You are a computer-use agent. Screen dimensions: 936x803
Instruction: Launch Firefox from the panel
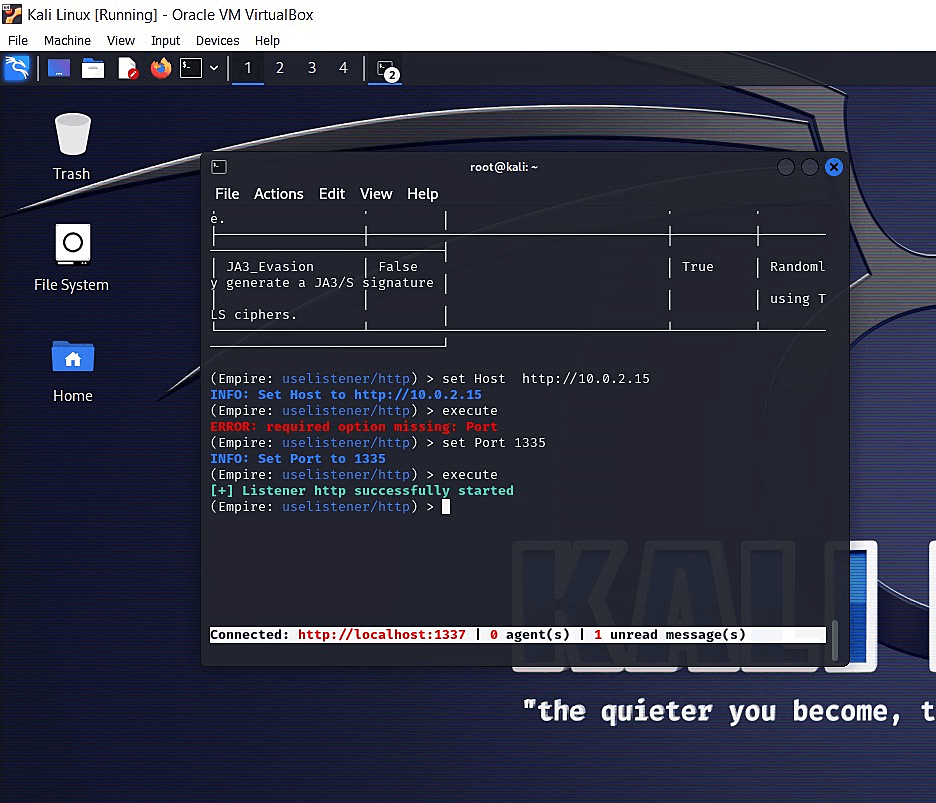(x=161, y=68)
